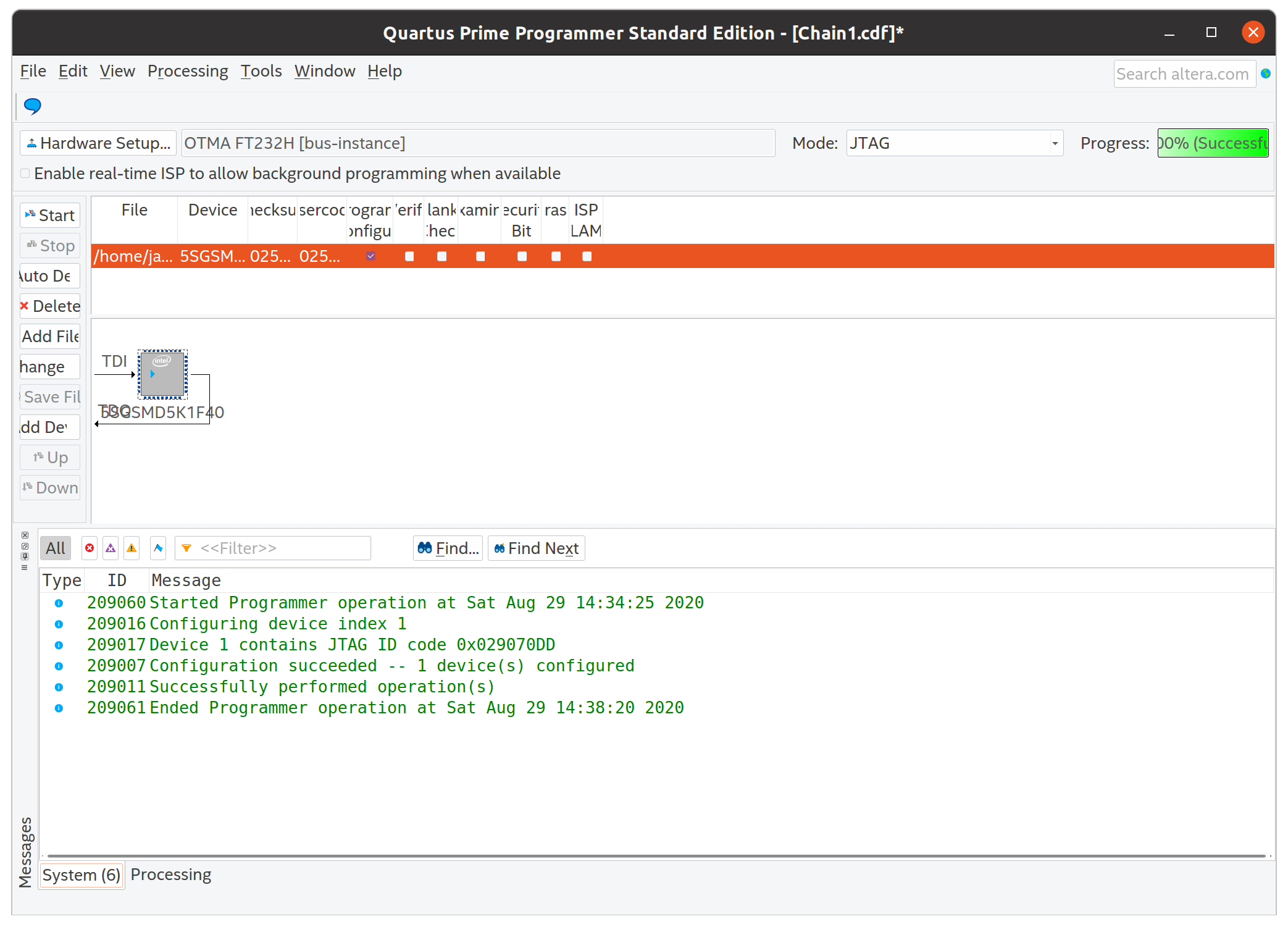
Task: Click the Find button in messages
Action: [x=448, y=548]
